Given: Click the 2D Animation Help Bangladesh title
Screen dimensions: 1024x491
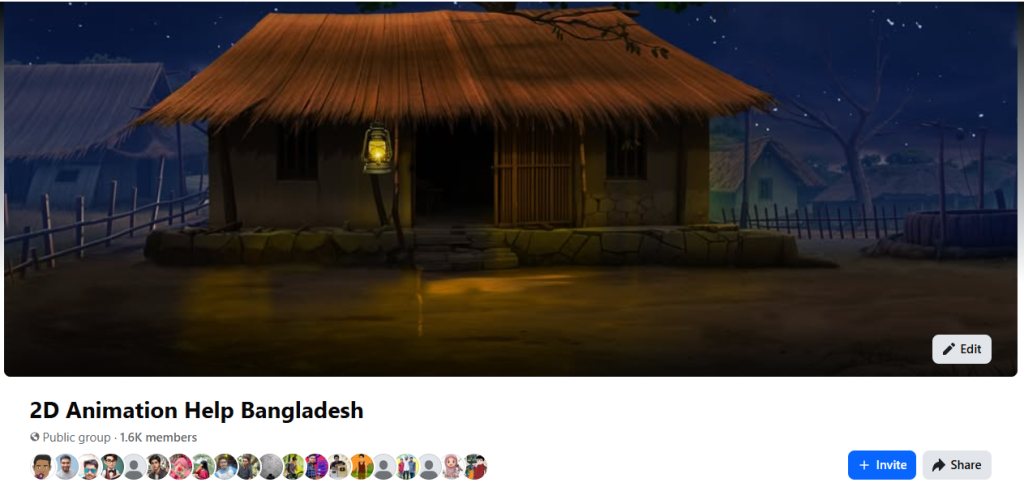Looking at the screenshot, I should click(x=197, y=410).
